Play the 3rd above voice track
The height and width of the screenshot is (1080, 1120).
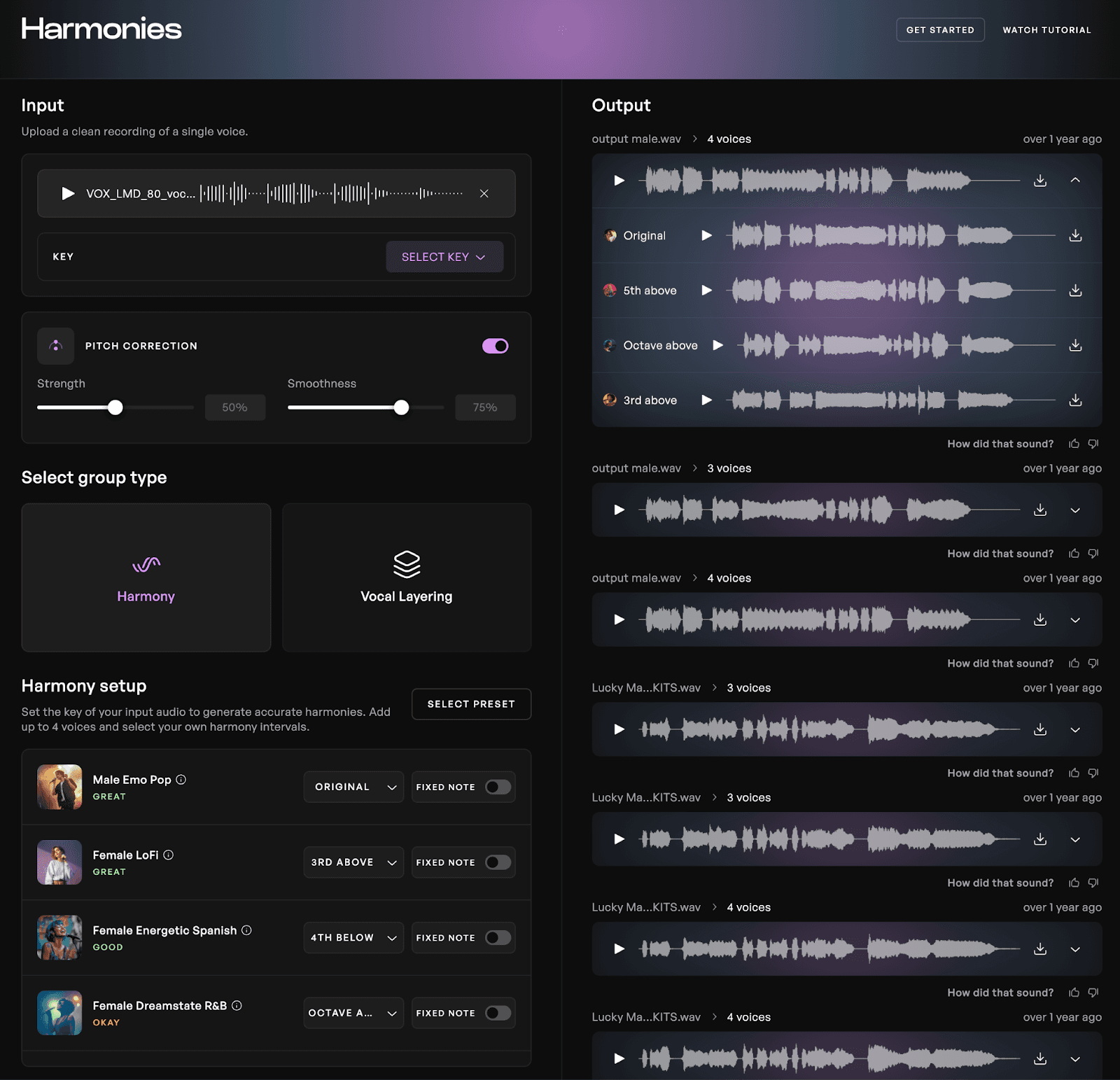[706, 400]
